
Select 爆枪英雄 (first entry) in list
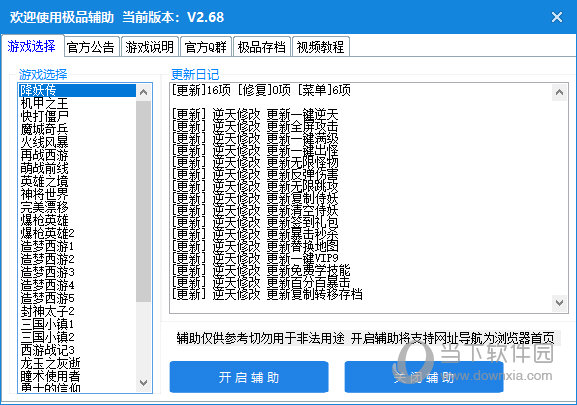(77, 220)
